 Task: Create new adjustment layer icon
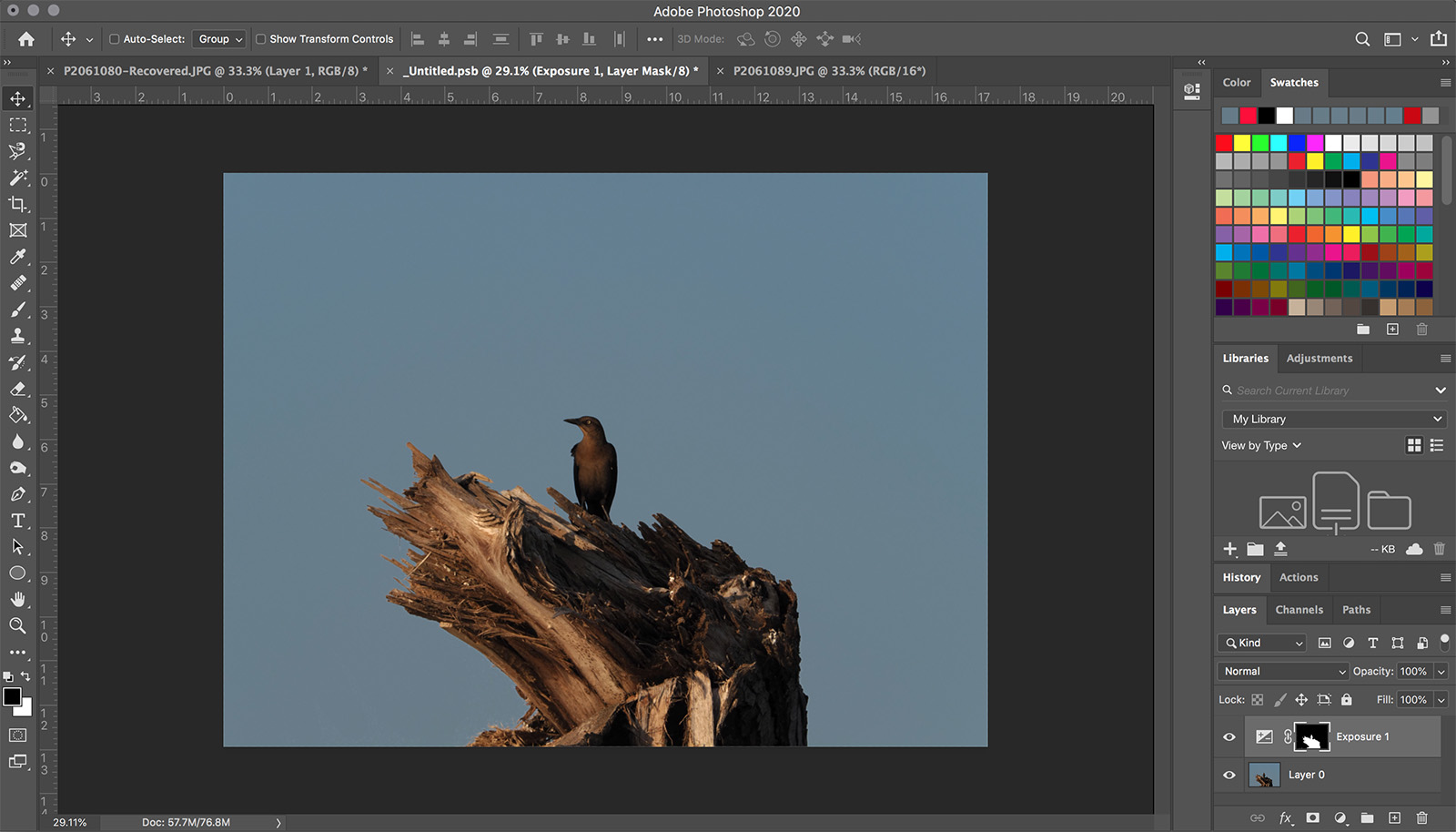click(1340, 818)
